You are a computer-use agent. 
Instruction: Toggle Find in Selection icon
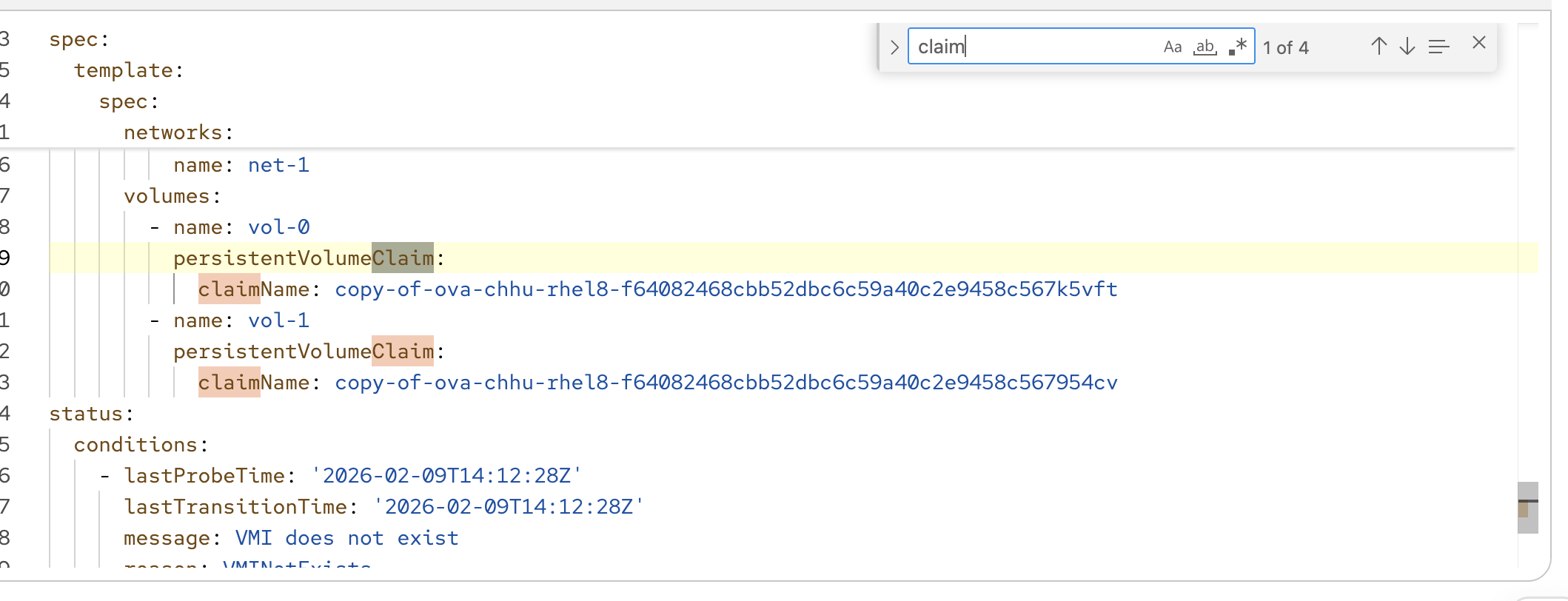(1438, 47)
